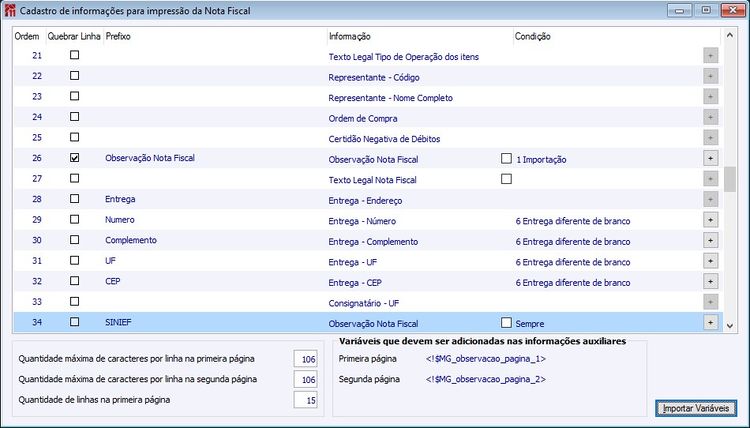Image resolution: width=750 pixels, height=428 pixels.
Task: Click the plus button for Entrega - Número
Action: pos(711,220)
